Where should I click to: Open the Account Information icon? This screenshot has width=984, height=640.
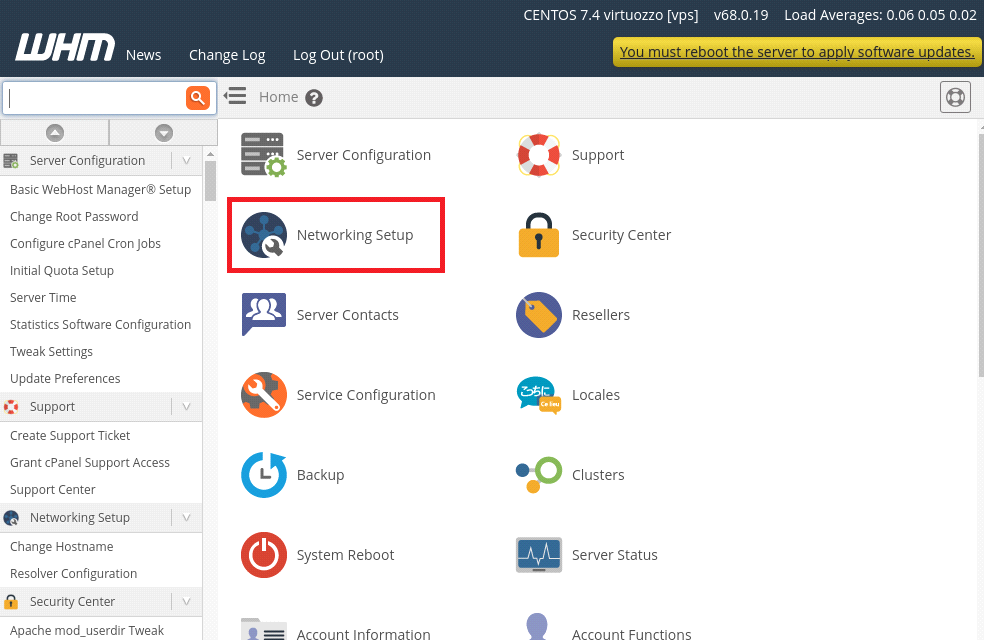point(264,629)
